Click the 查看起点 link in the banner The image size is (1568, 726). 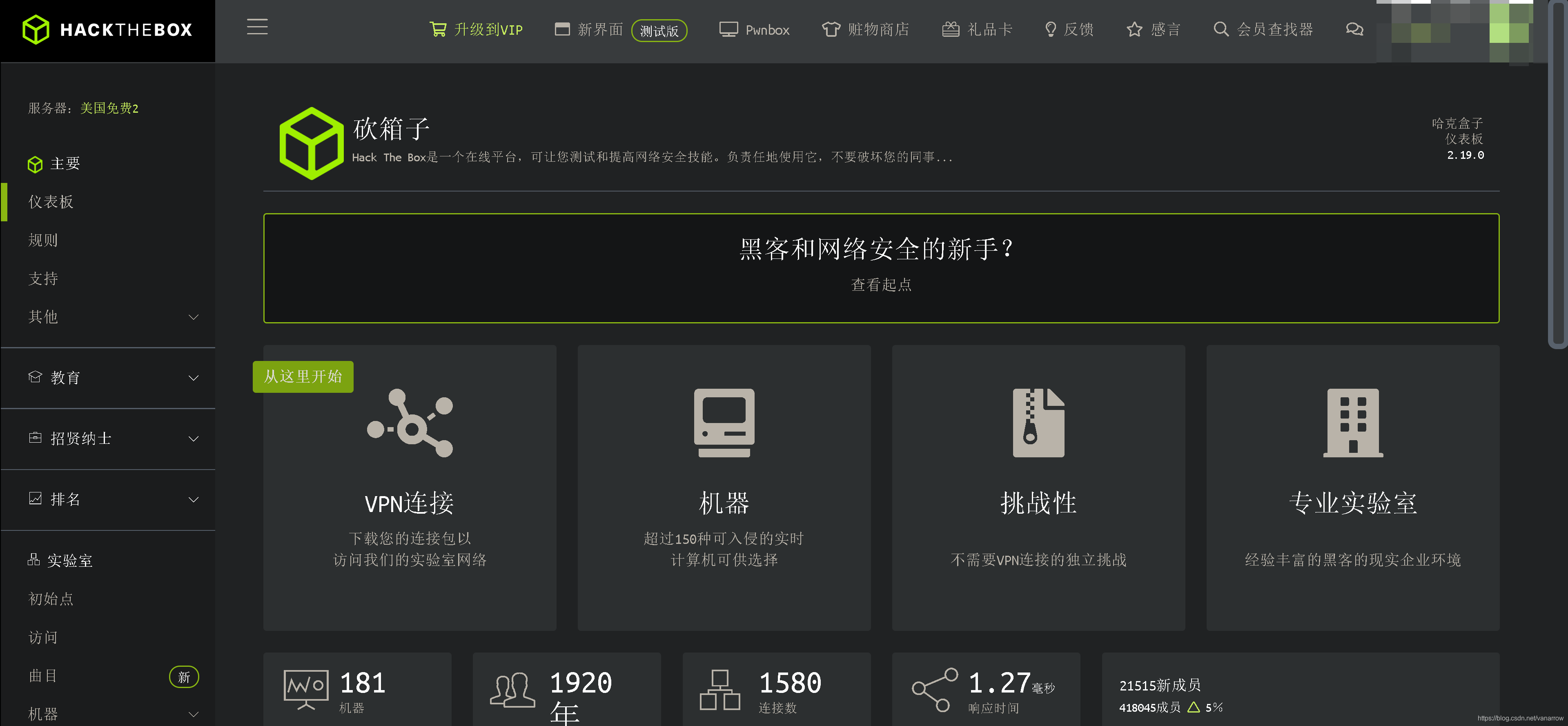(x=881, y=284)
